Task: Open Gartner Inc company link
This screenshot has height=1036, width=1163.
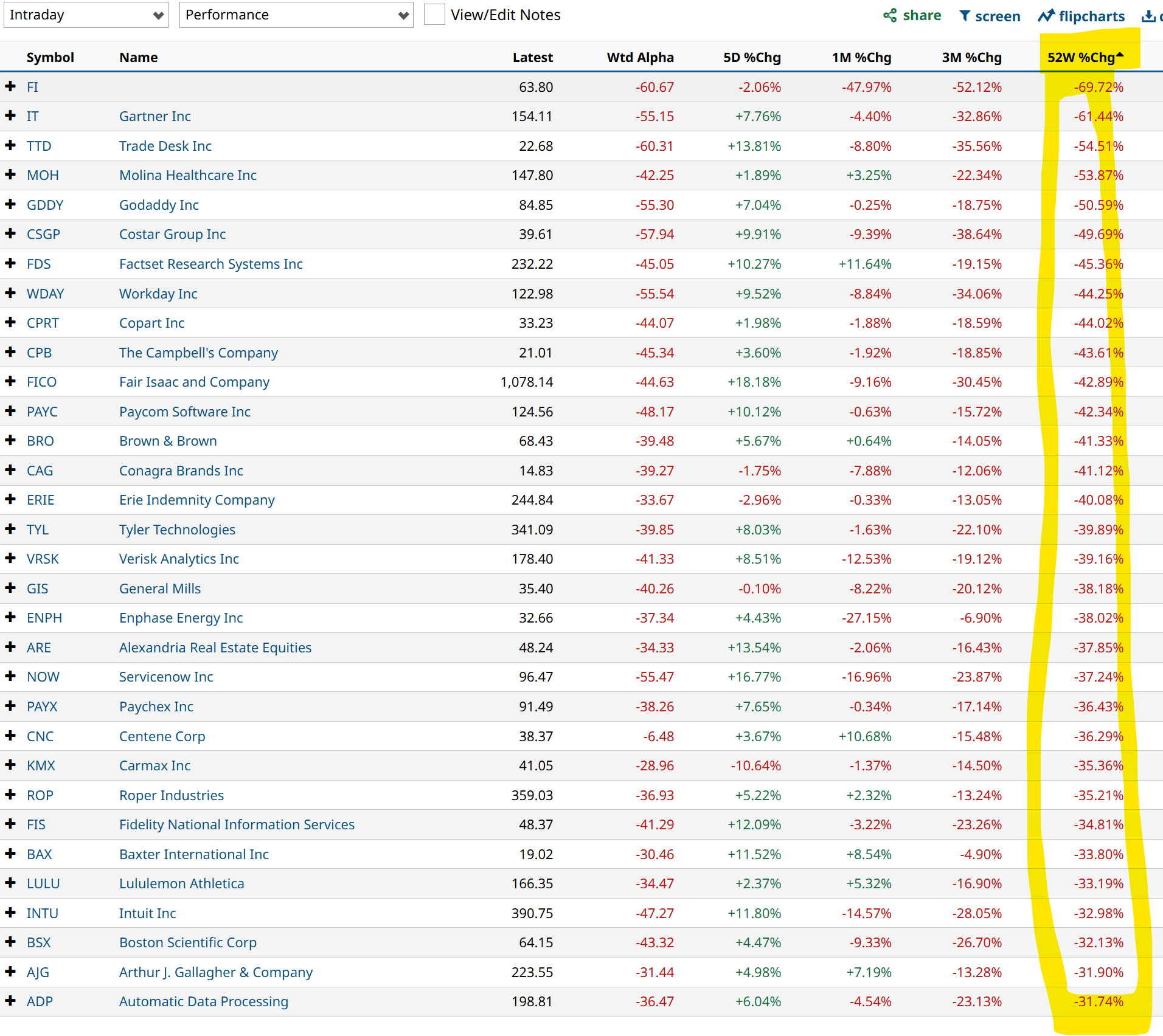Action: coord(155,116)
